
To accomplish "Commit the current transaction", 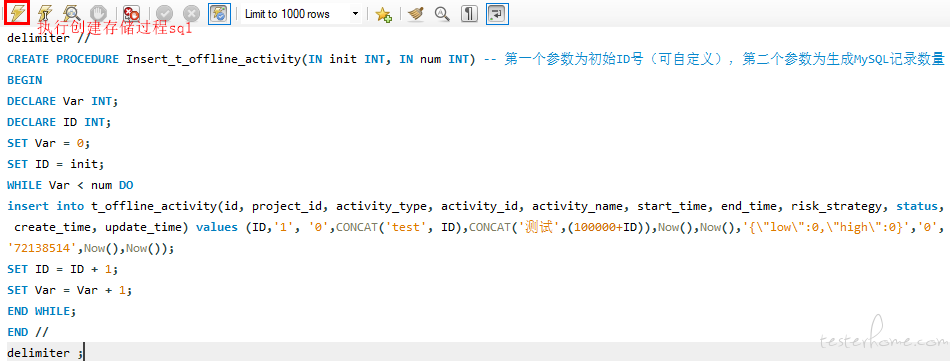I will 164,13.
